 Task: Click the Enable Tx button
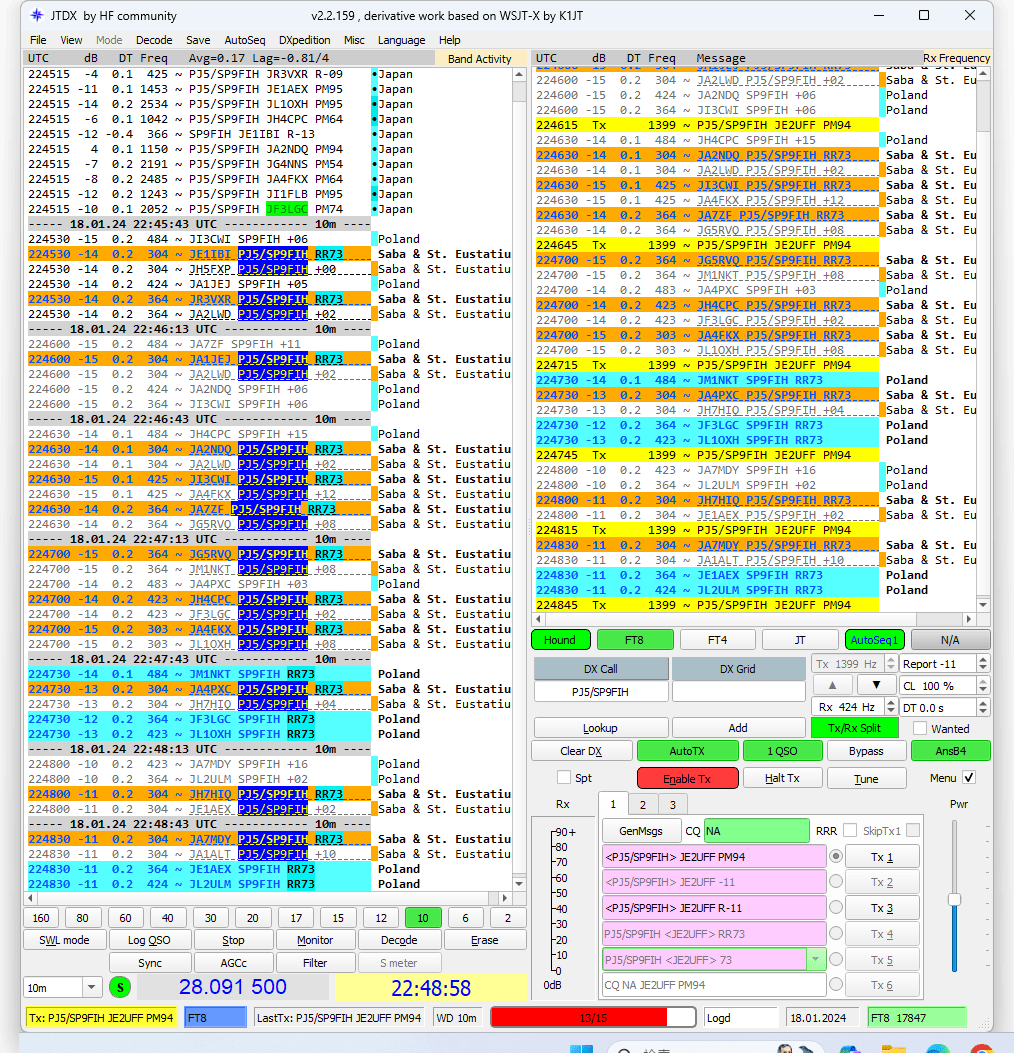(687, 778)
